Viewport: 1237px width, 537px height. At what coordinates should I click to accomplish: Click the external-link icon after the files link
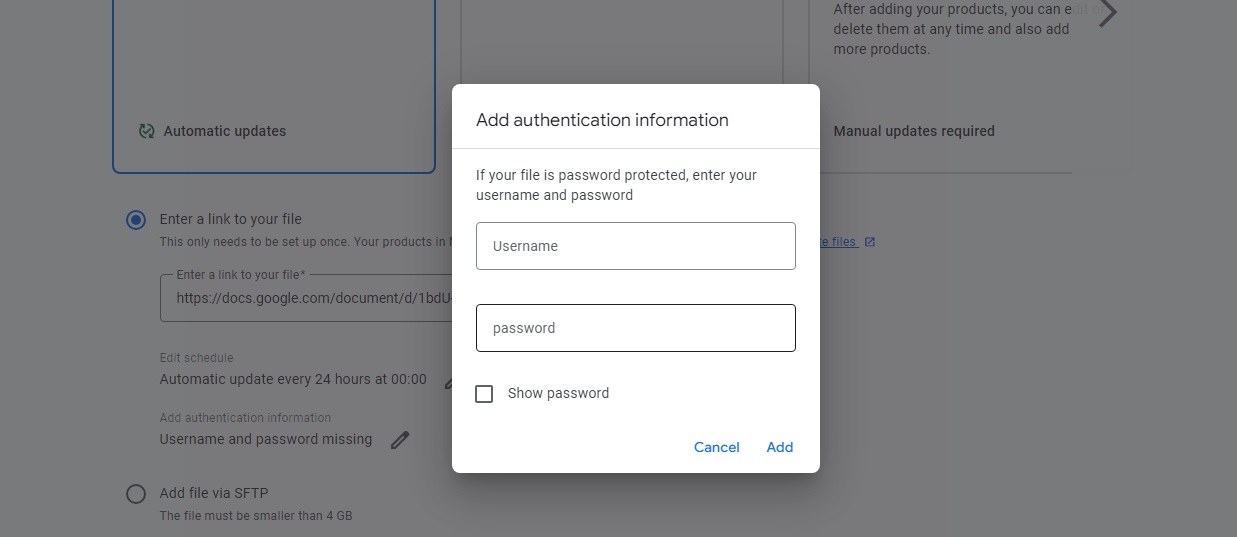pos(869,242)
